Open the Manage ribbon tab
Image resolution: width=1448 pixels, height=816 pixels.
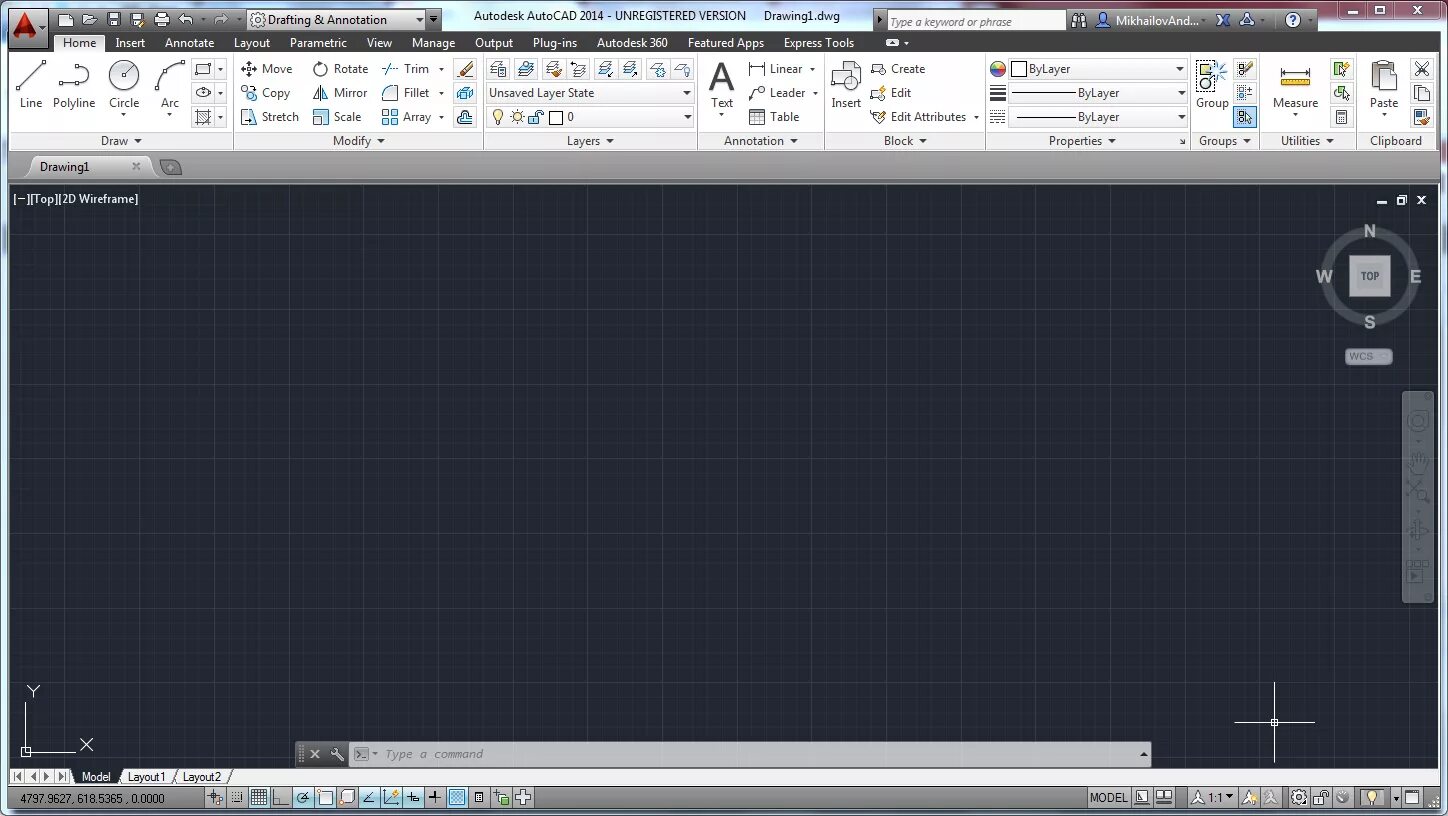click(433, 43)
